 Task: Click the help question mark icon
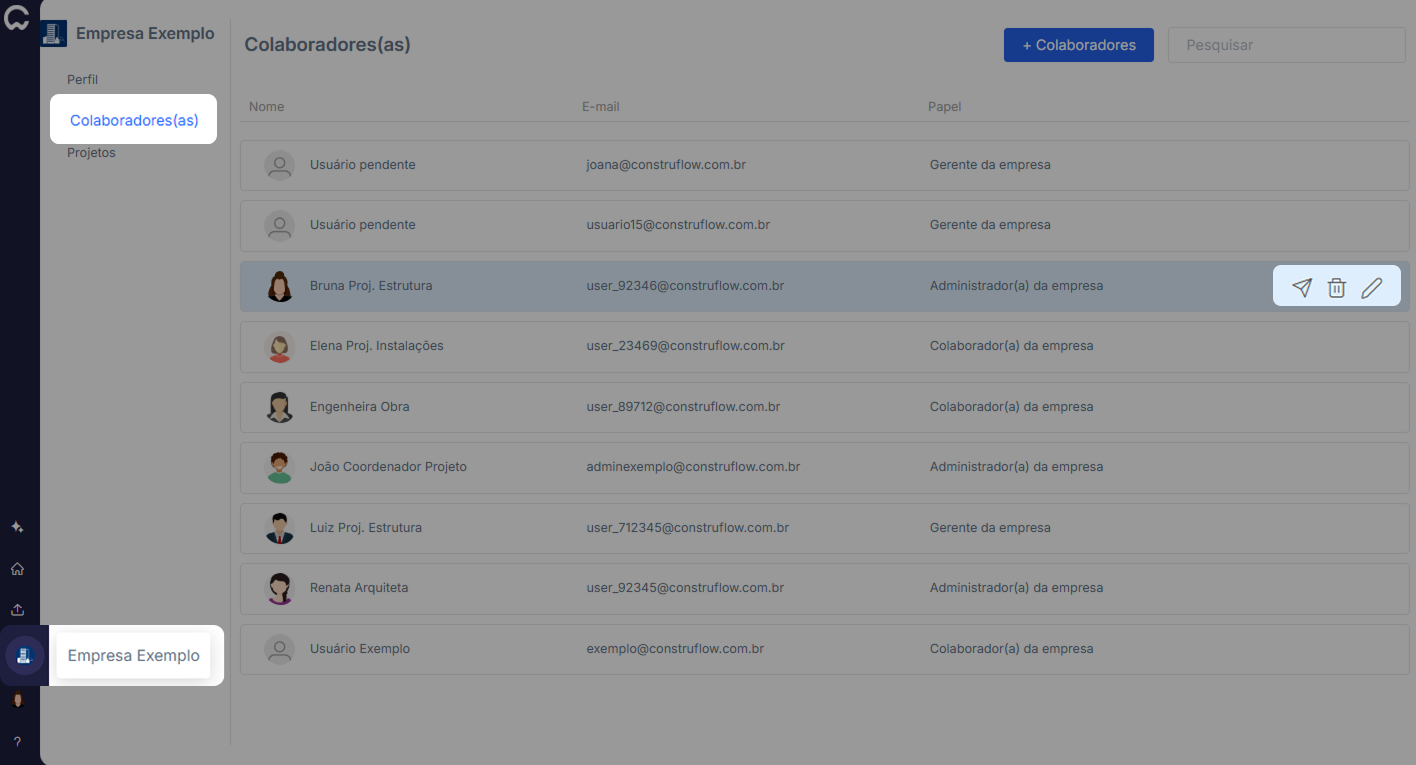(17, 742)
